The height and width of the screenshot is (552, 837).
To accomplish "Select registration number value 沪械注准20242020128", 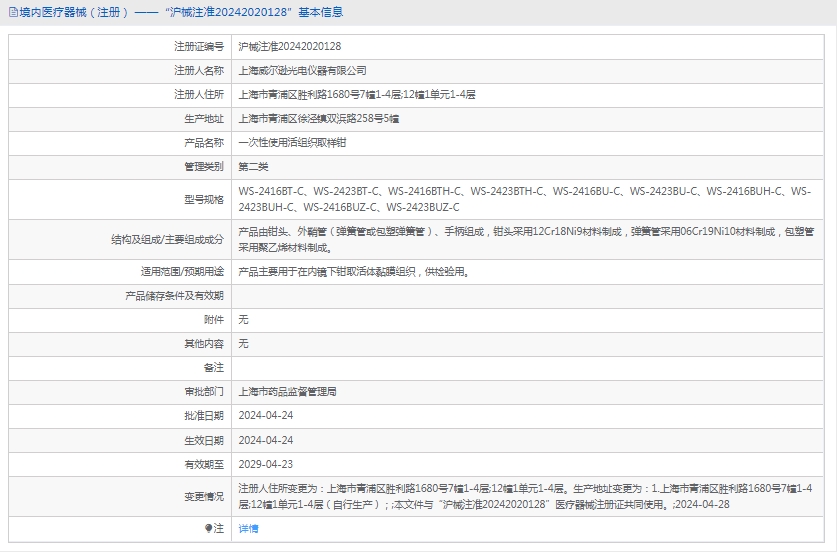I will [289, 47].
